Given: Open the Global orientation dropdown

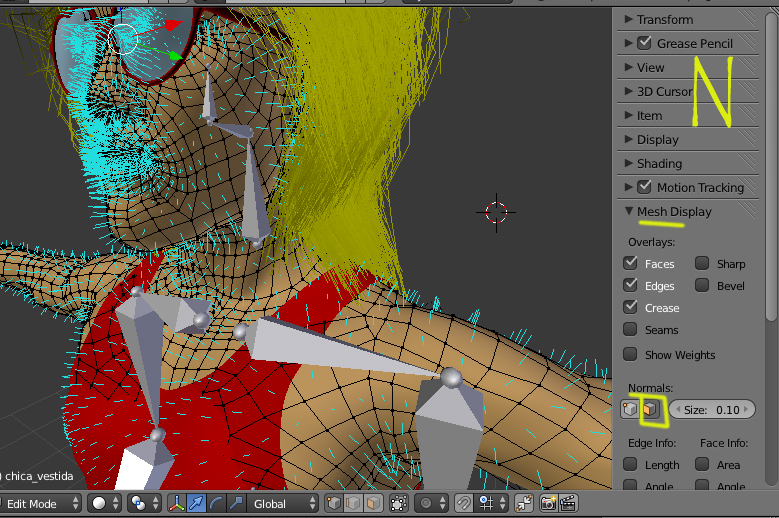Looking at the screenshot, I should [282, 504].
